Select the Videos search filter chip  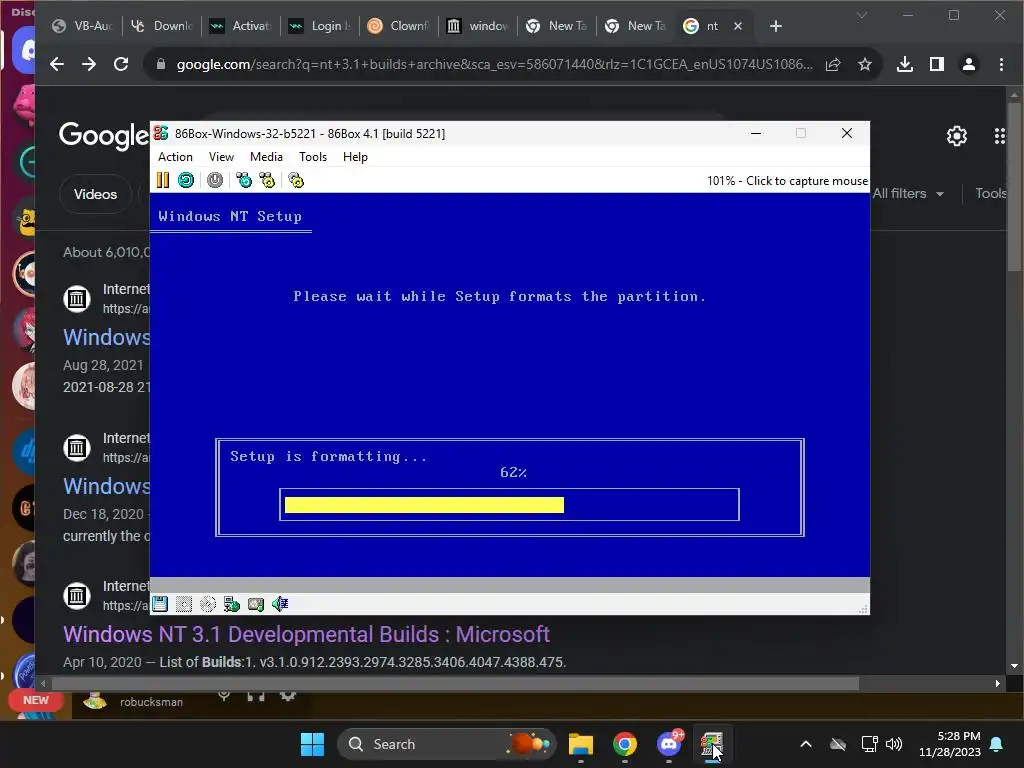[95, 194]
